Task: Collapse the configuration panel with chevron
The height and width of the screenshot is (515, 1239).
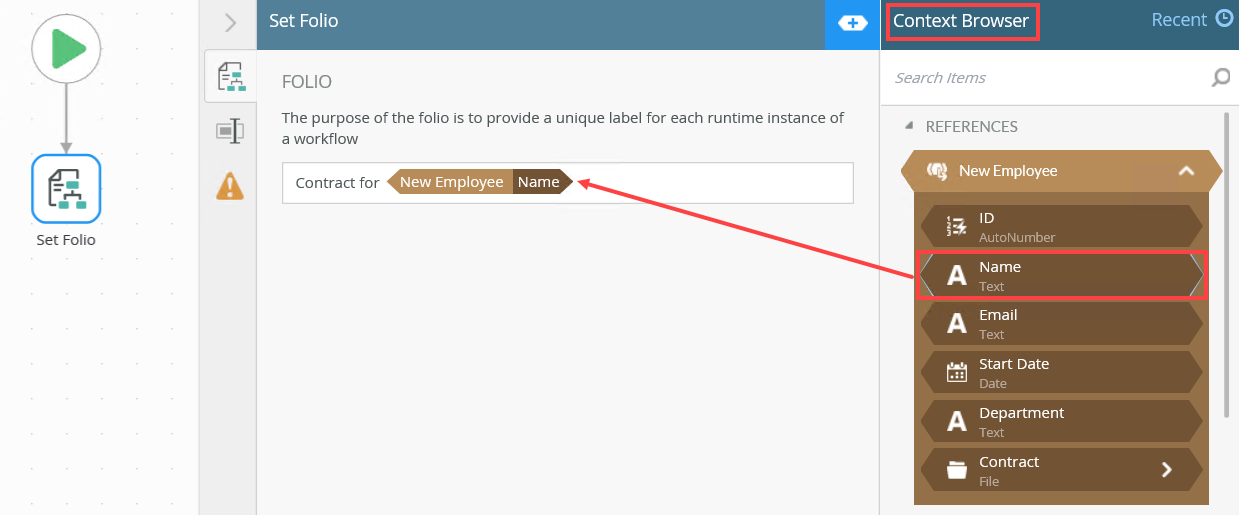Action: 231,22
